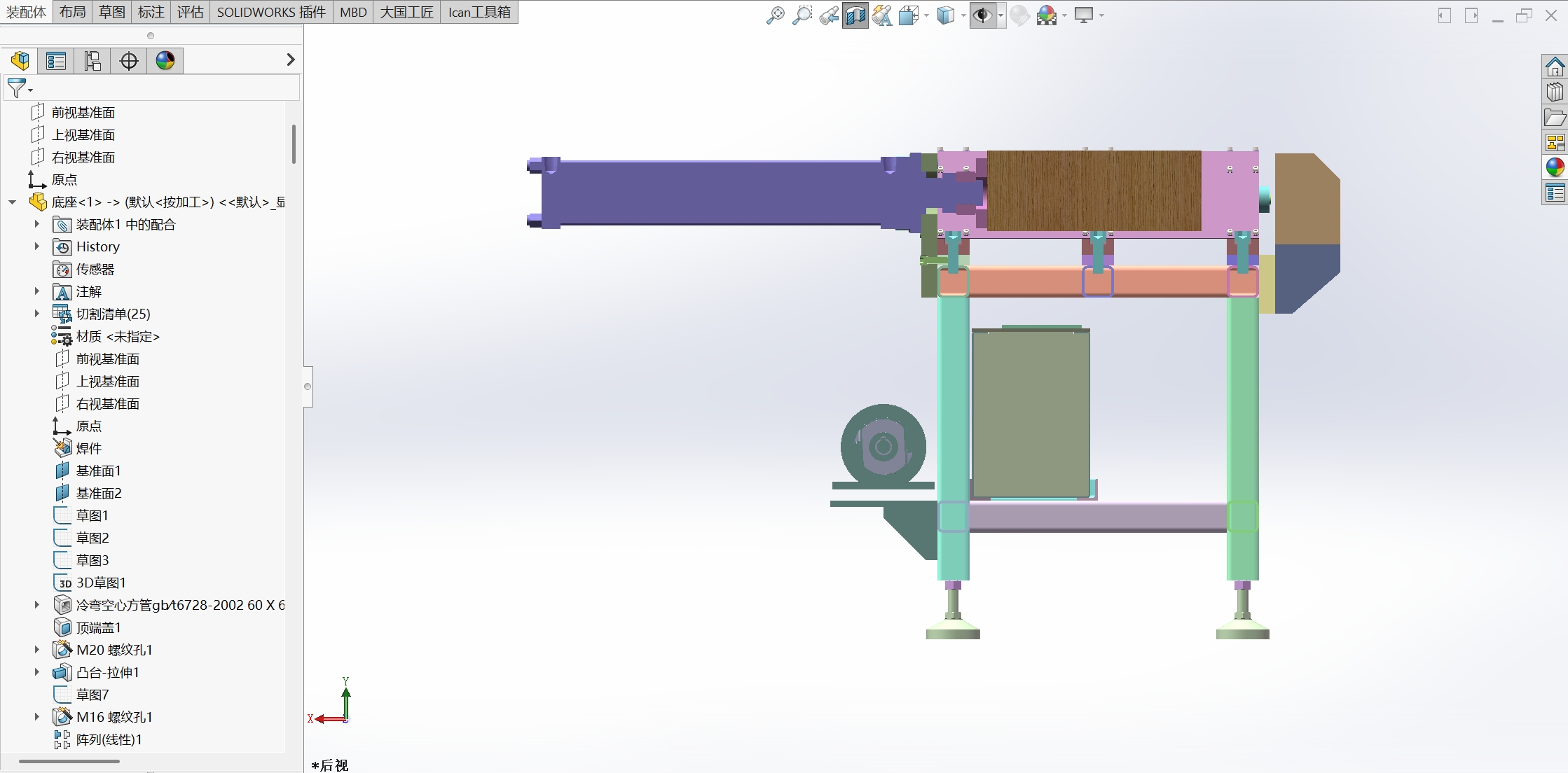Activate the Zoom to Area tool
1568x773 pixels.
[802, 15]
